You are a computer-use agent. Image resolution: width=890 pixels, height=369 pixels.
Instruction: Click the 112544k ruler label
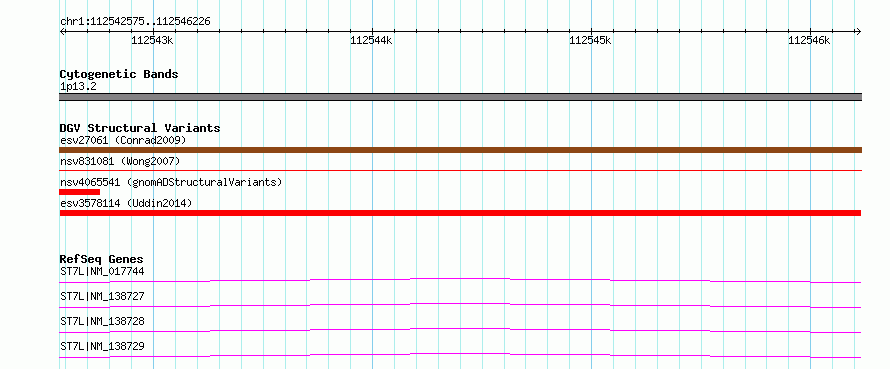(x=371, y=40)
